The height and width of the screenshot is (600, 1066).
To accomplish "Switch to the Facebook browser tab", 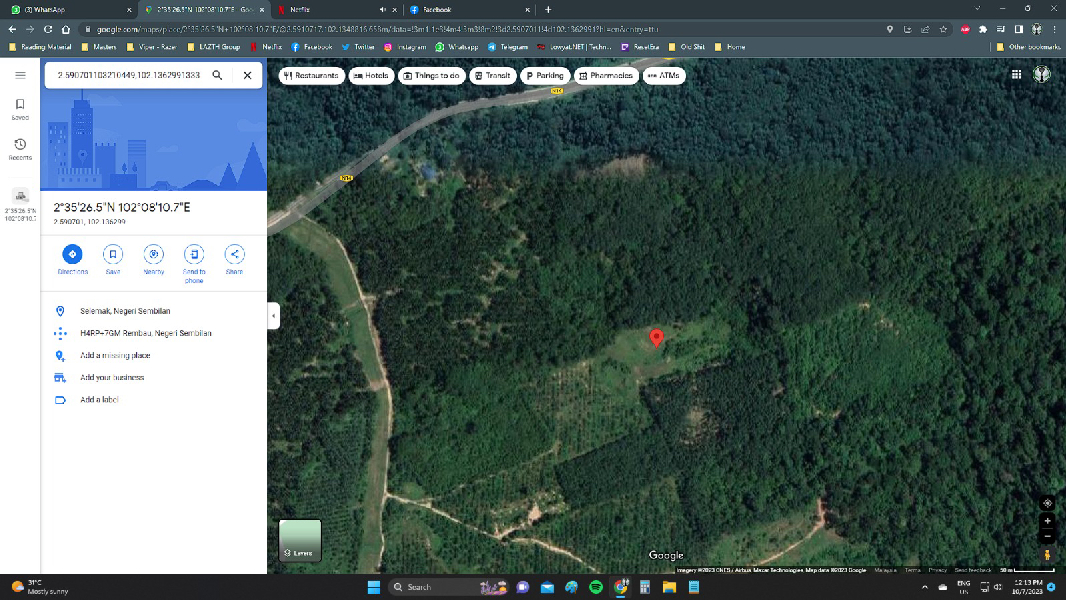I will 469,10.
